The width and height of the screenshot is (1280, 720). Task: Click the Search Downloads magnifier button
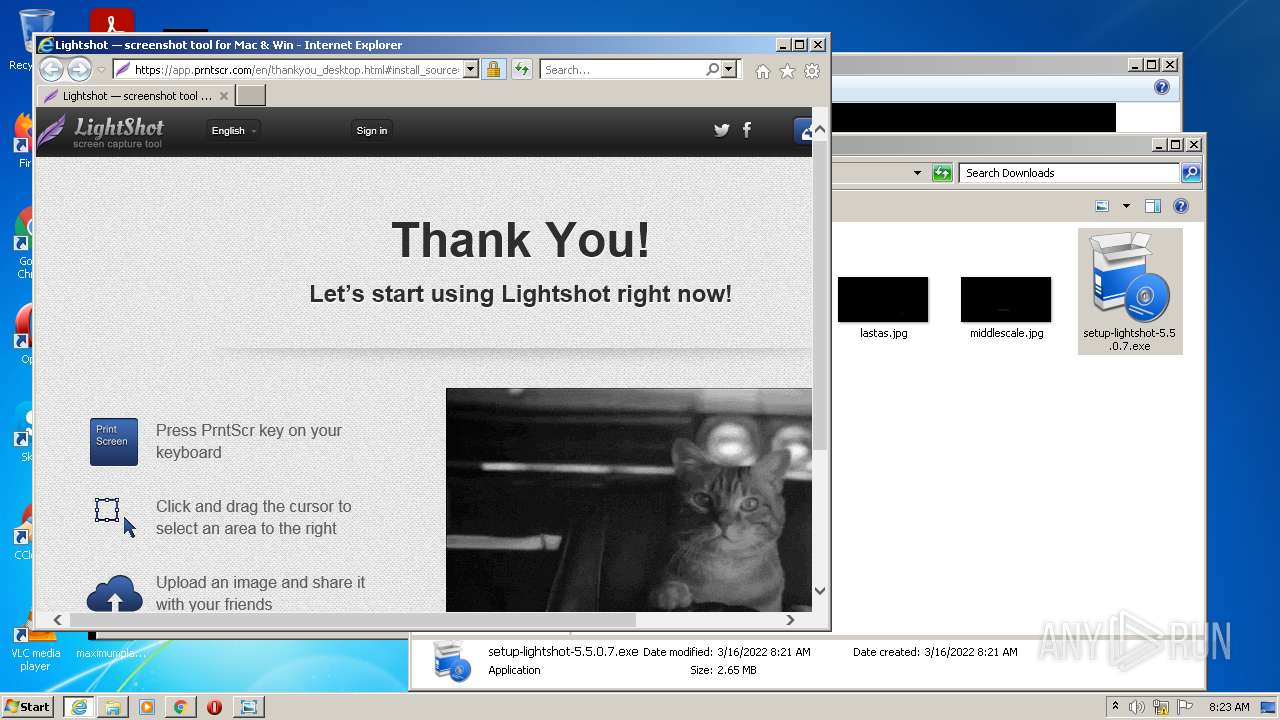pos(1191,173)
